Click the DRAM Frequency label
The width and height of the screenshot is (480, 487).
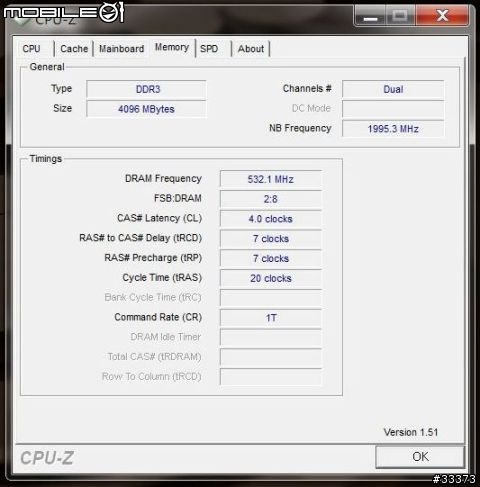163,179
